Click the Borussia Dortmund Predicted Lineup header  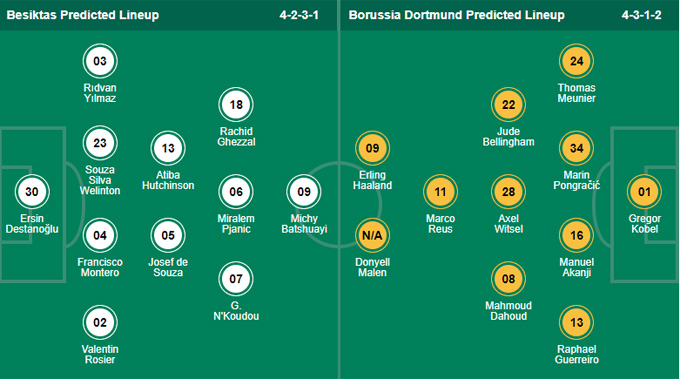pos(457,15)
